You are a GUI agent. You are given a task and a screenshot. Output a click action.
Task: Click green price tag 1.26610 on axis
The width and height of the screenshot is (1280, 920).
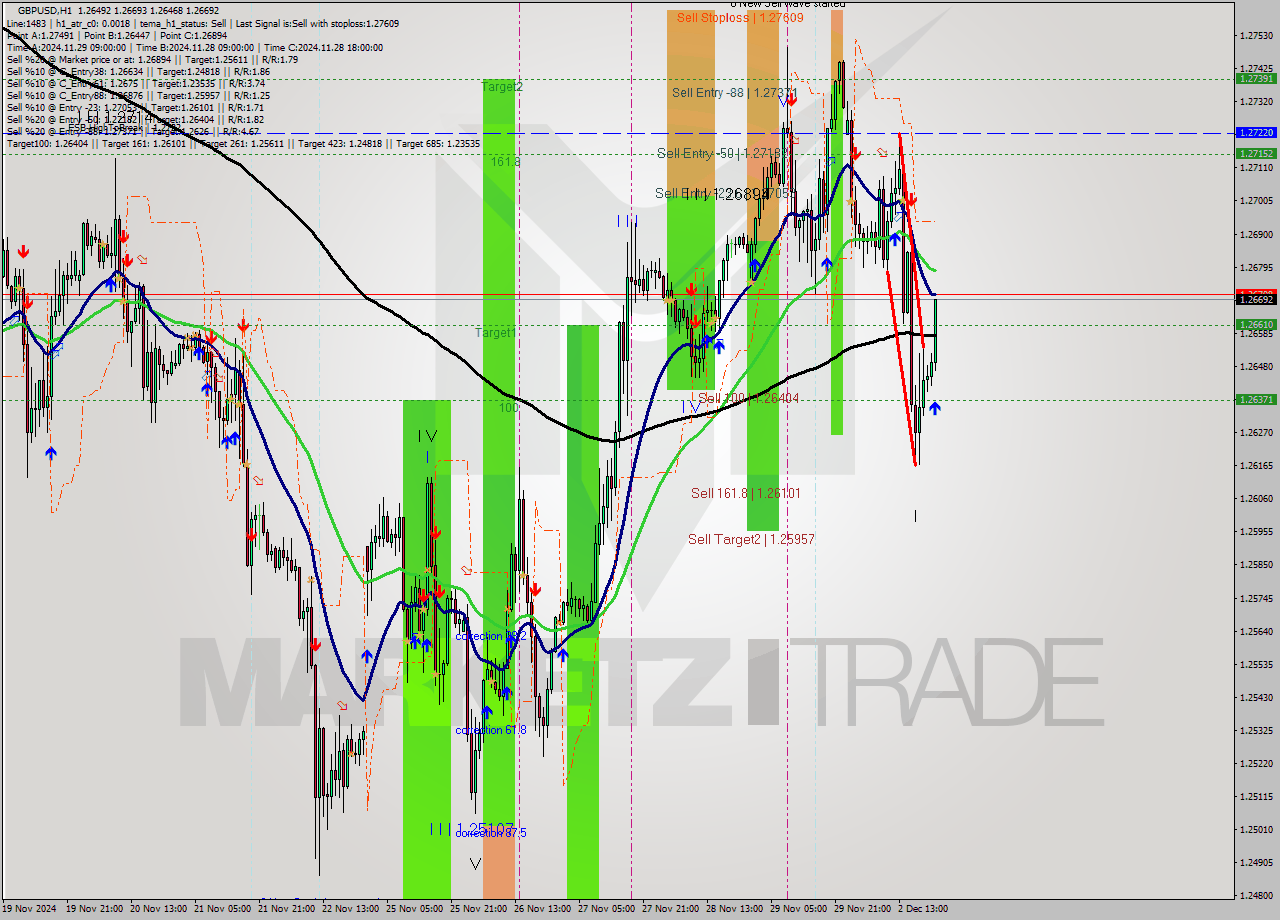point(1255,324)
